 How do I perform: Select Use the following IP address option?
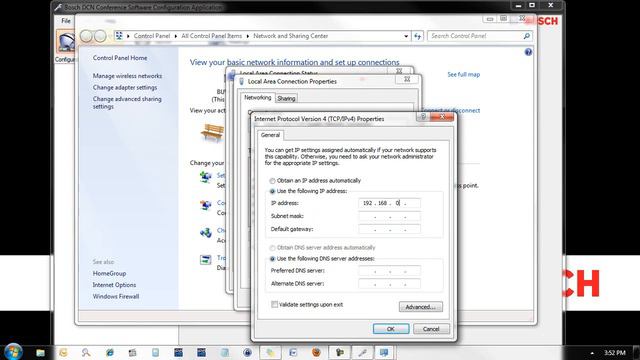(272, 191)
